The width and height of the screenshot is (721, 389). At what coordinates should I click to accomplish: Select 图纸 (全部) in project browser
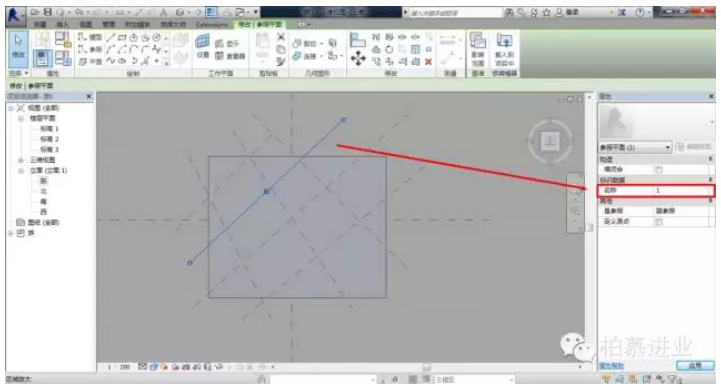(x=43, y=223)
